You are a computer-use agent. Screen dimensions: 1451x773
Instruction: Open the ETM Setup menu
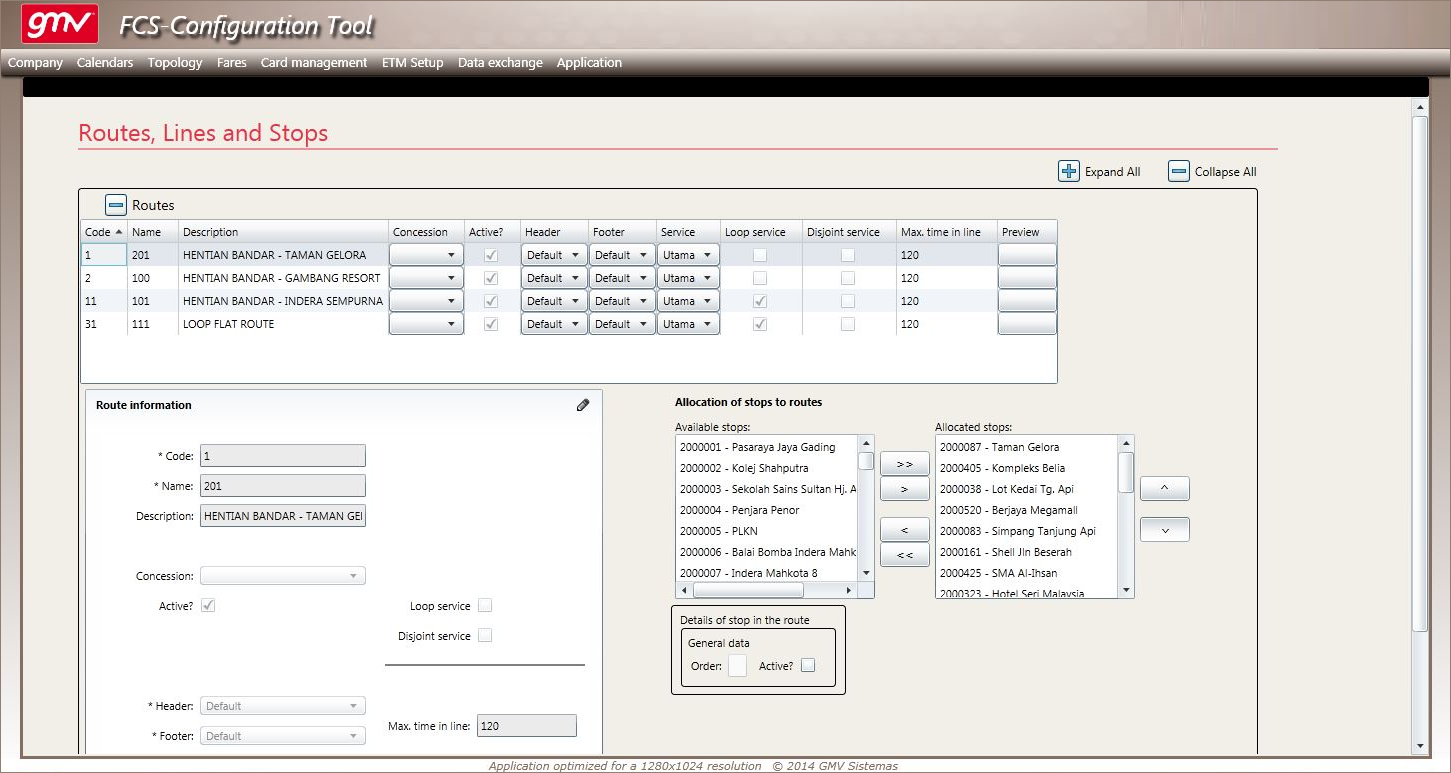pyautogui.click(x=412, y=62)
